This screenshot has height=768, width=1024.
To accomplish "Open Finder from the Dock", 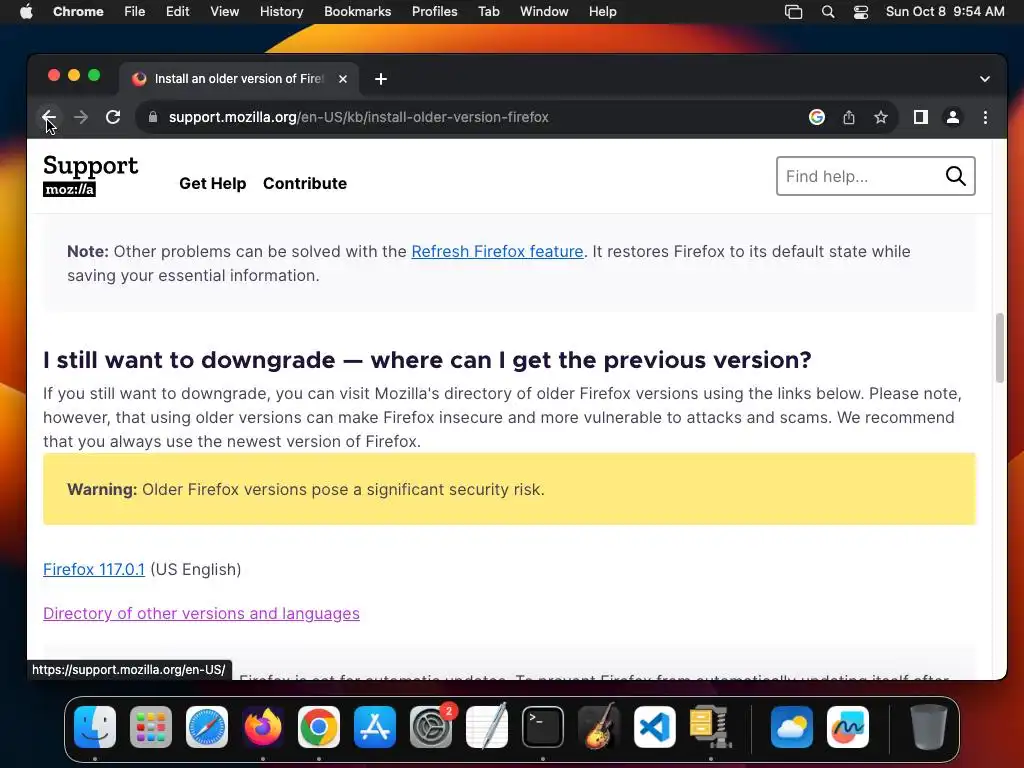I will coord(95,727).
